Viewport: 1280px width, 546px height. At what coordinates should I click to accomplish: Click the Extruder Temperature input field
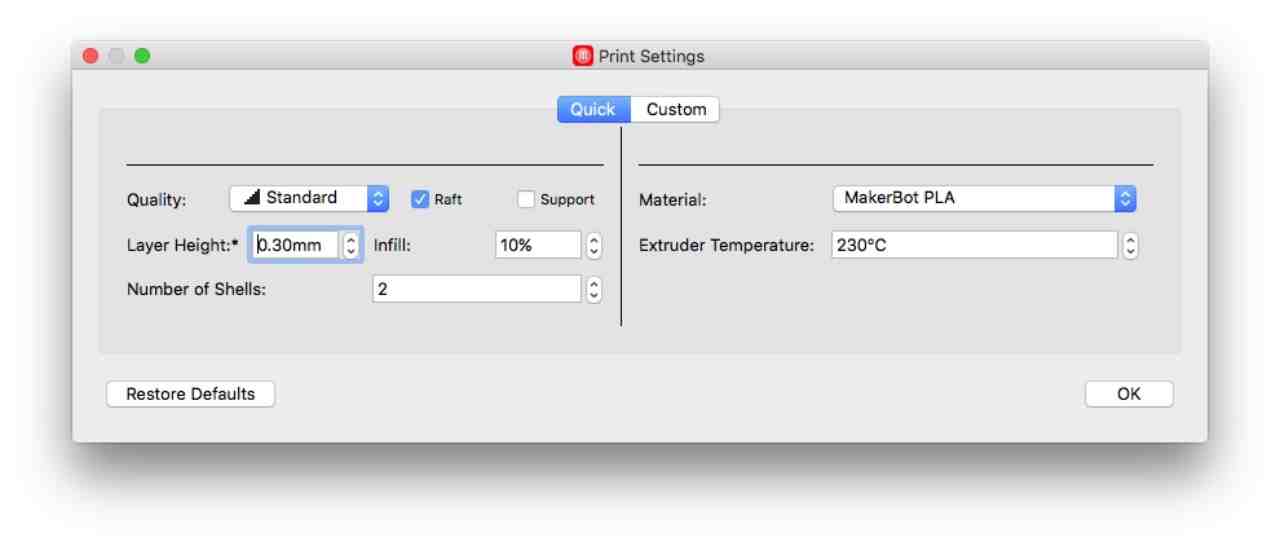[974, 245]
